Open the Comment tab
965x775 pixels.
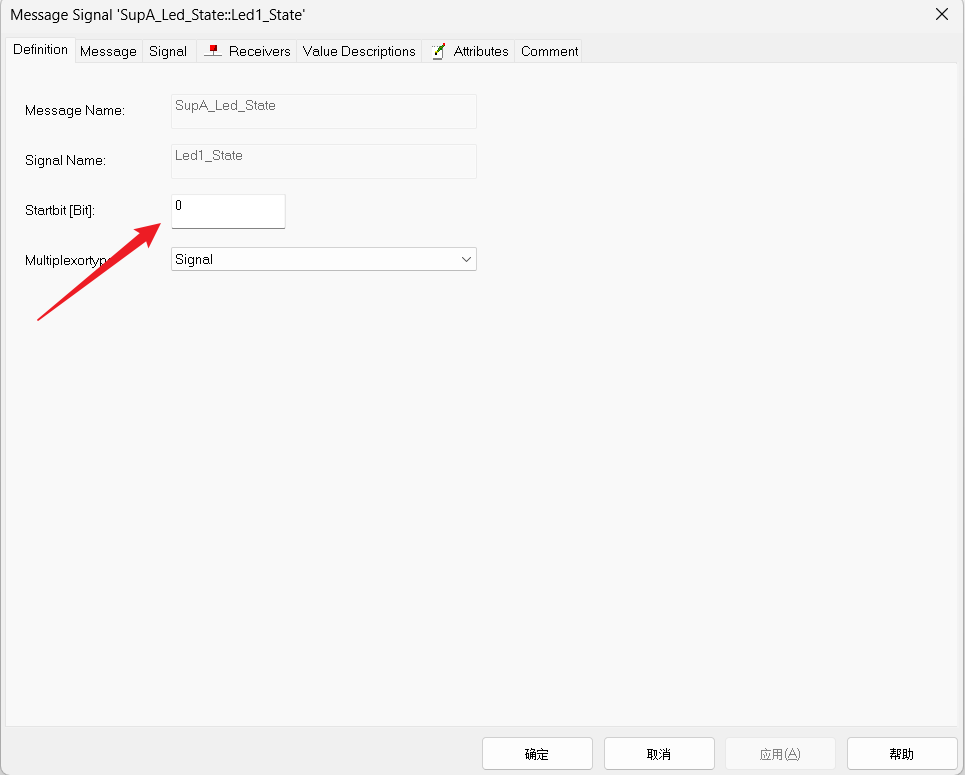549,51
